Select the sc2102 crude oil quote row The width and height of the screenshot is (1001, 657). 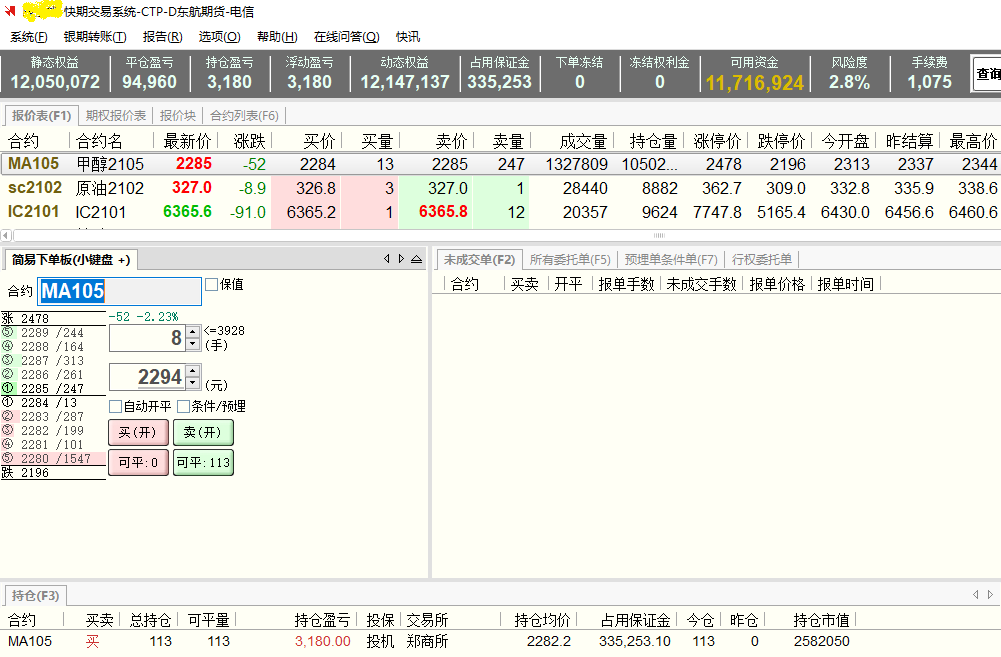tap(500, 188)
